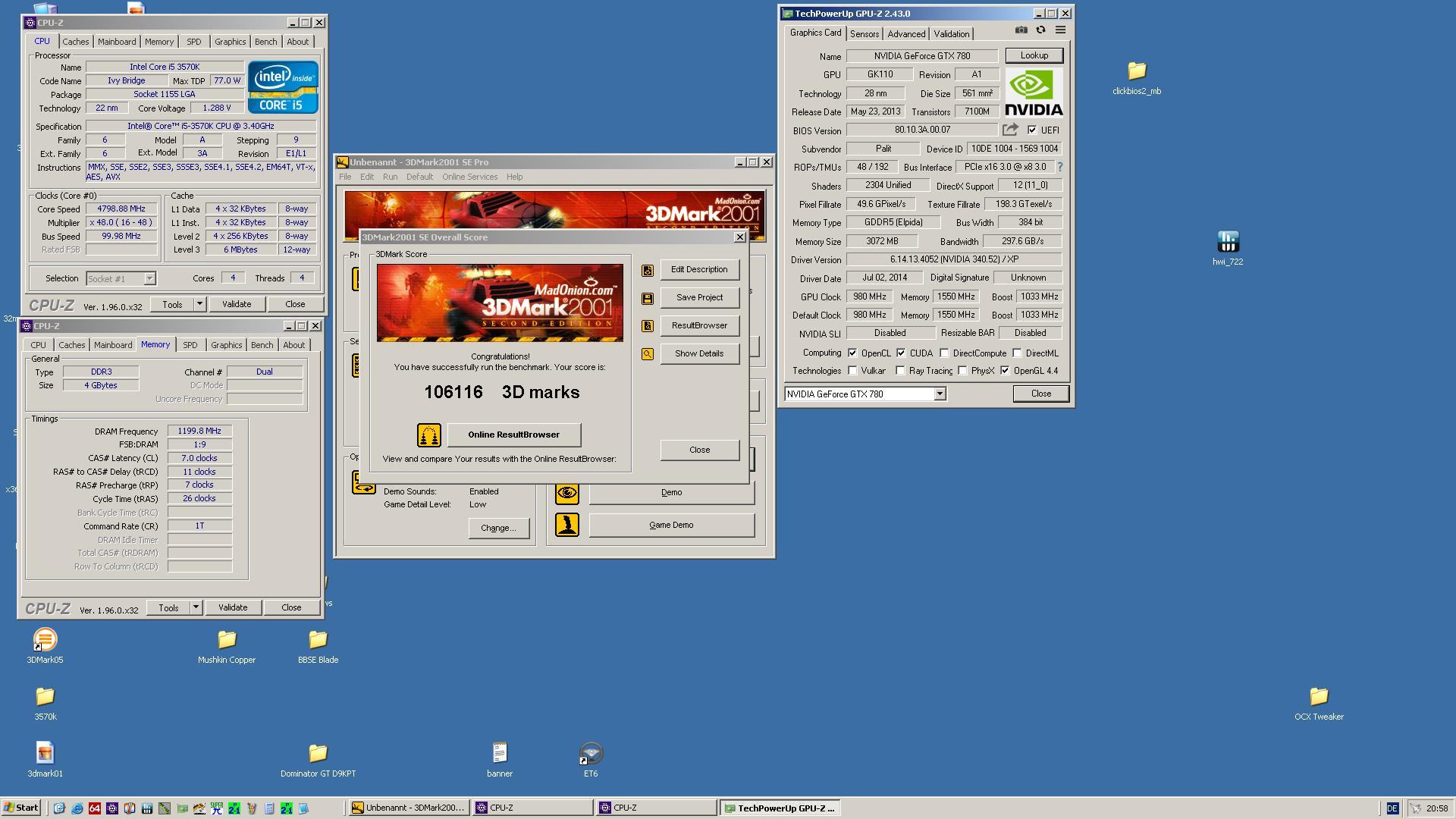Click the Show Details magnifier icon
Viewport: 1456px width, 819px height.
click(x=647, y=354)
